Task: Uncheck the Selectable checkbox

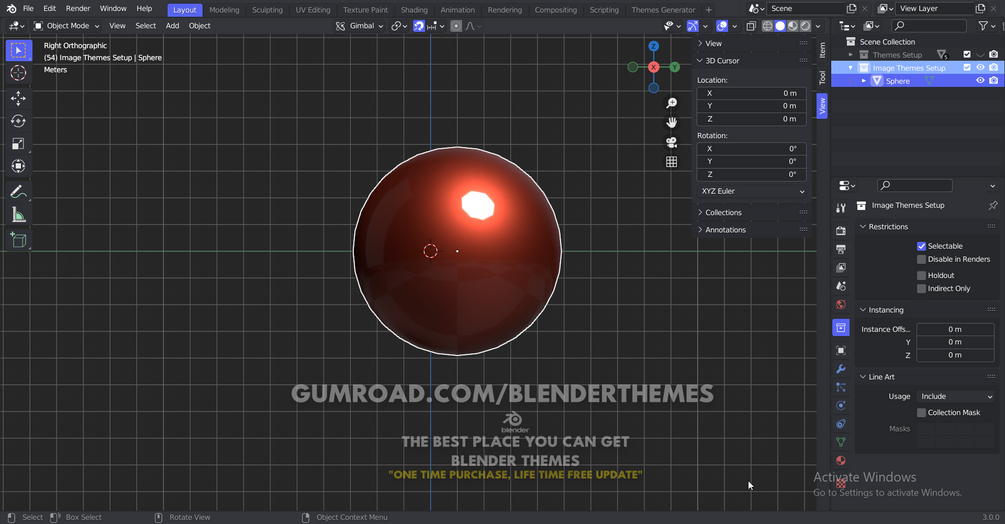Action: coord(921,246)
